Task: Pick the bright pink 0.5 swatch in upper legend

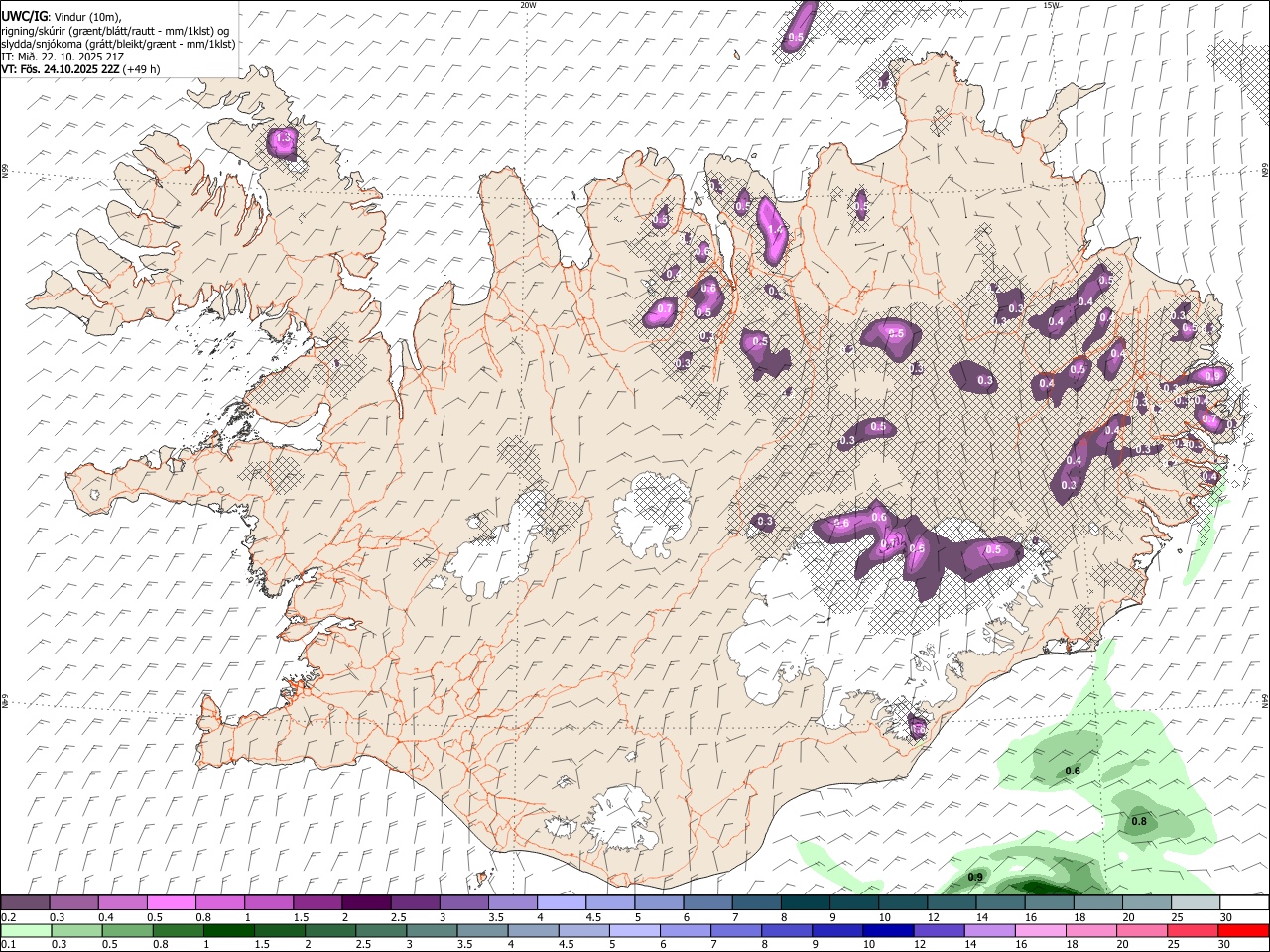Action: [171, 902]
